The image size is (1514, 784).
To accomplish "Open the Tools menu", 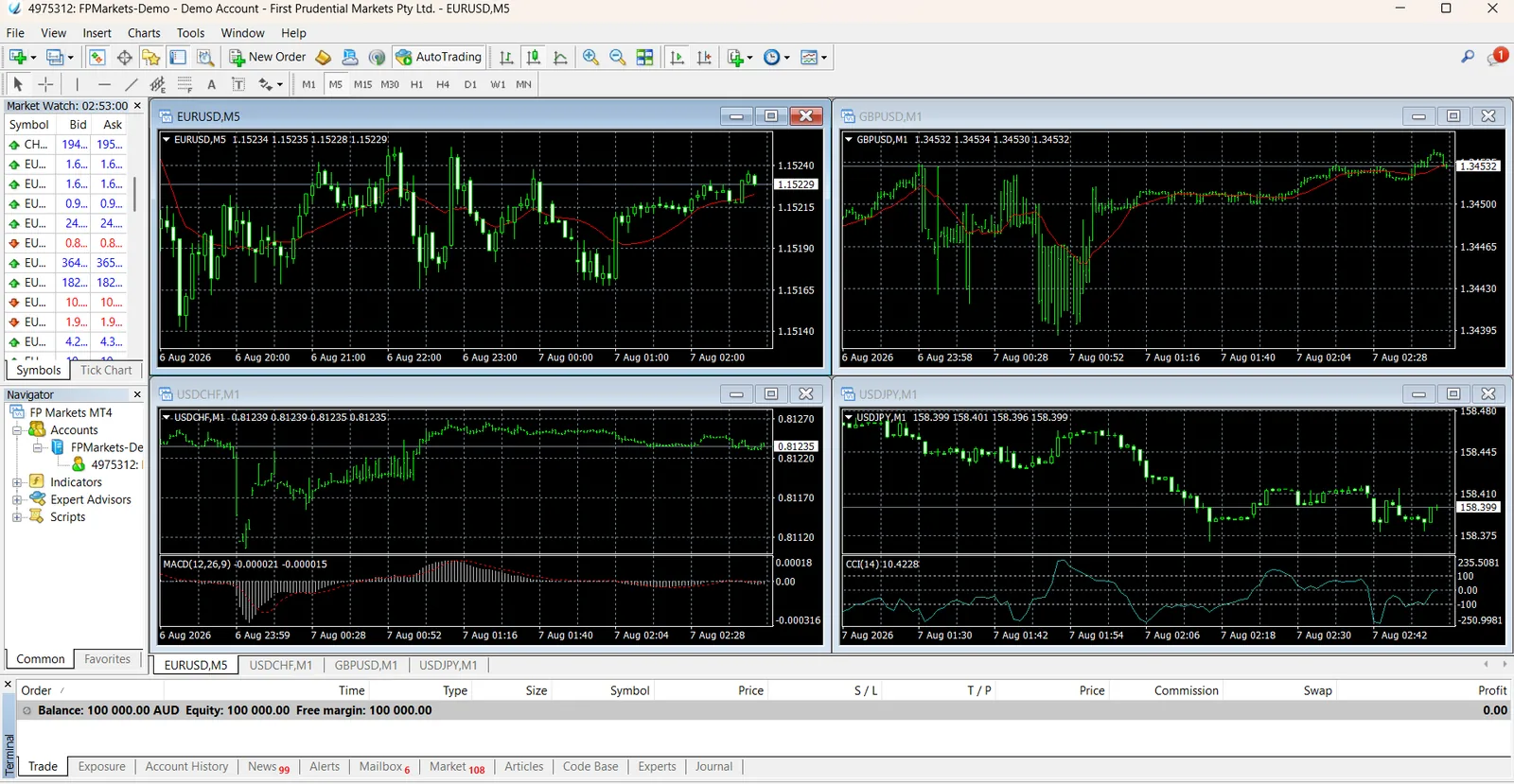I will (190, 33).
